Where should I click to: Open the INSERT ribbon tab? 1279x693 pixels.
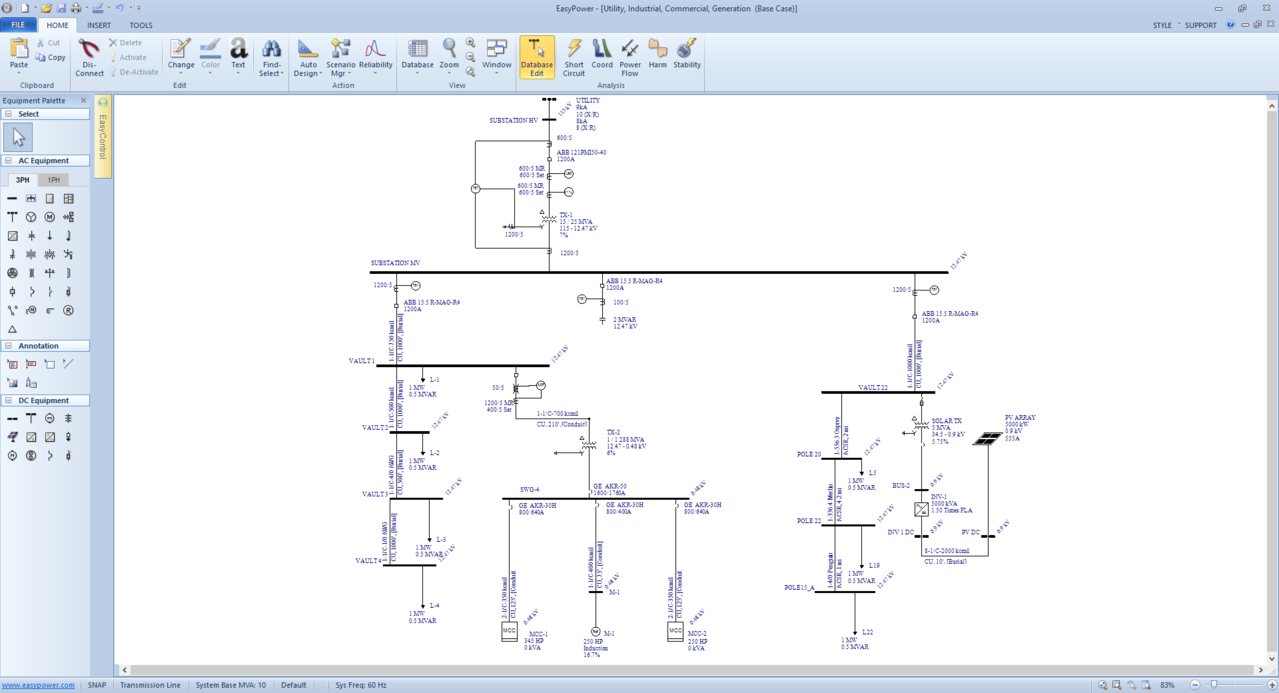[97, 25]
